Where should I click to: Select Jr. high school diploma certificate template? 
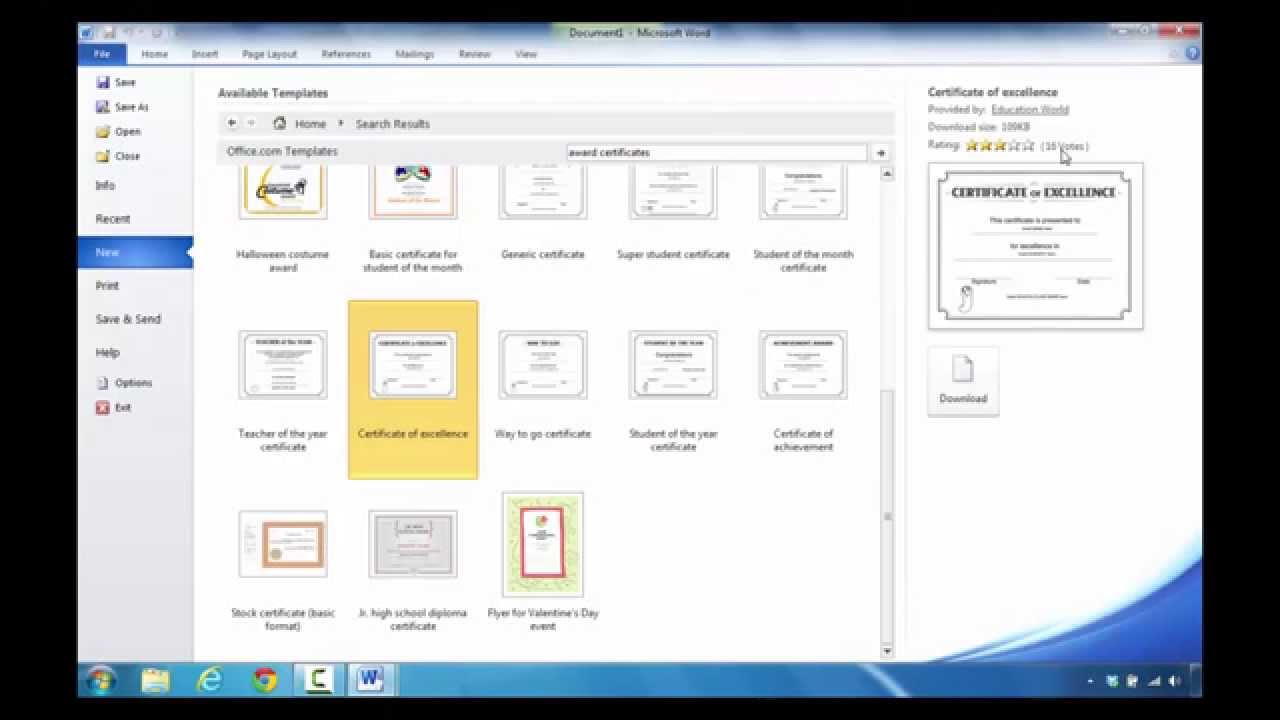[x=413, y=570]
